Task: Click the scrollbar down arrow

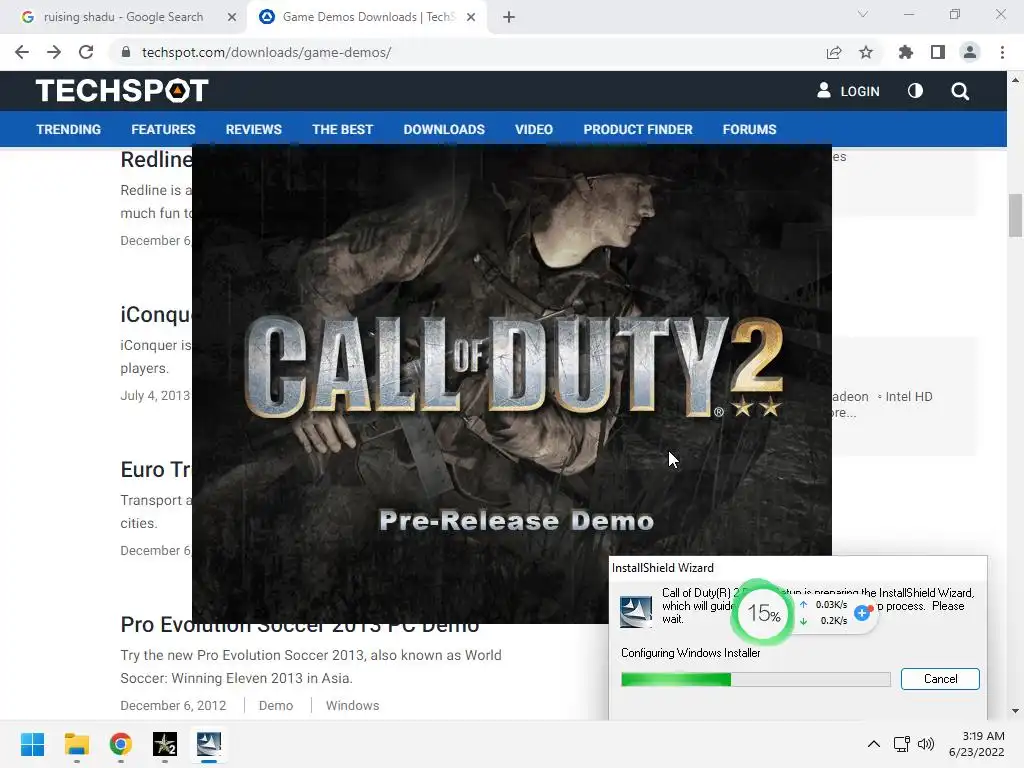Action: point(1015,711)
